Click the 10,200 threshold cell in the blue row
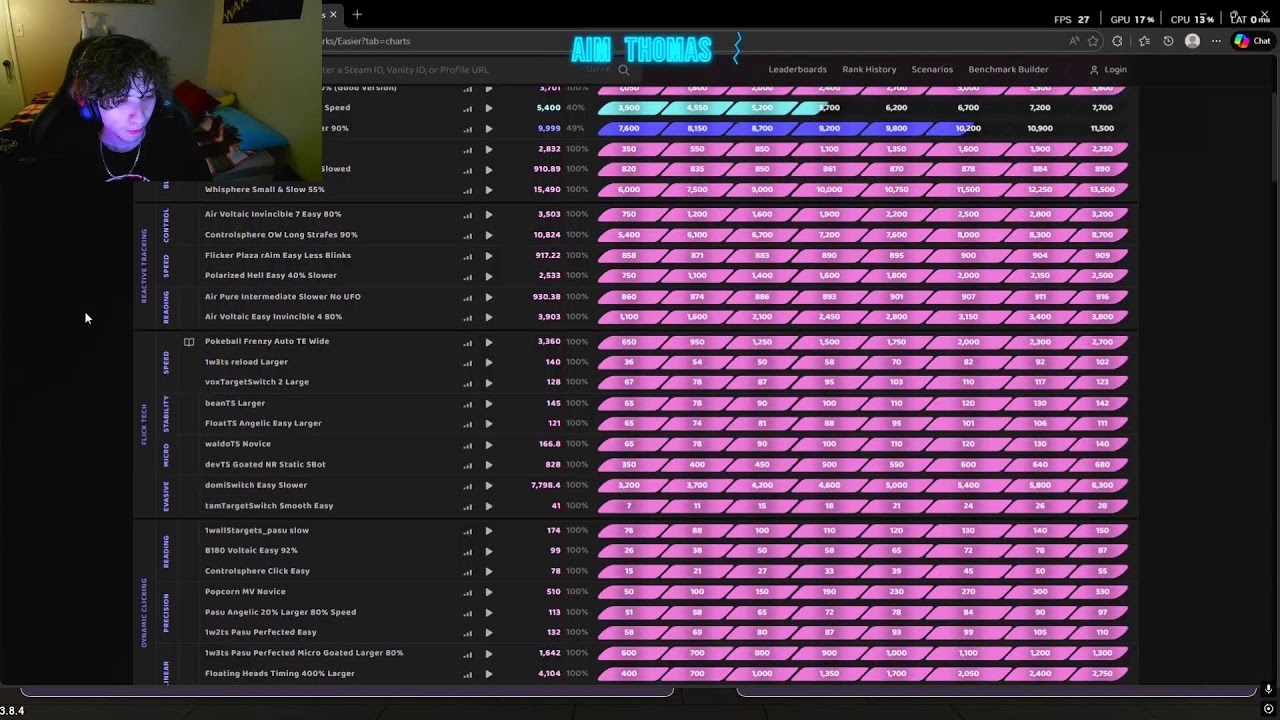 tap(968, 128)
